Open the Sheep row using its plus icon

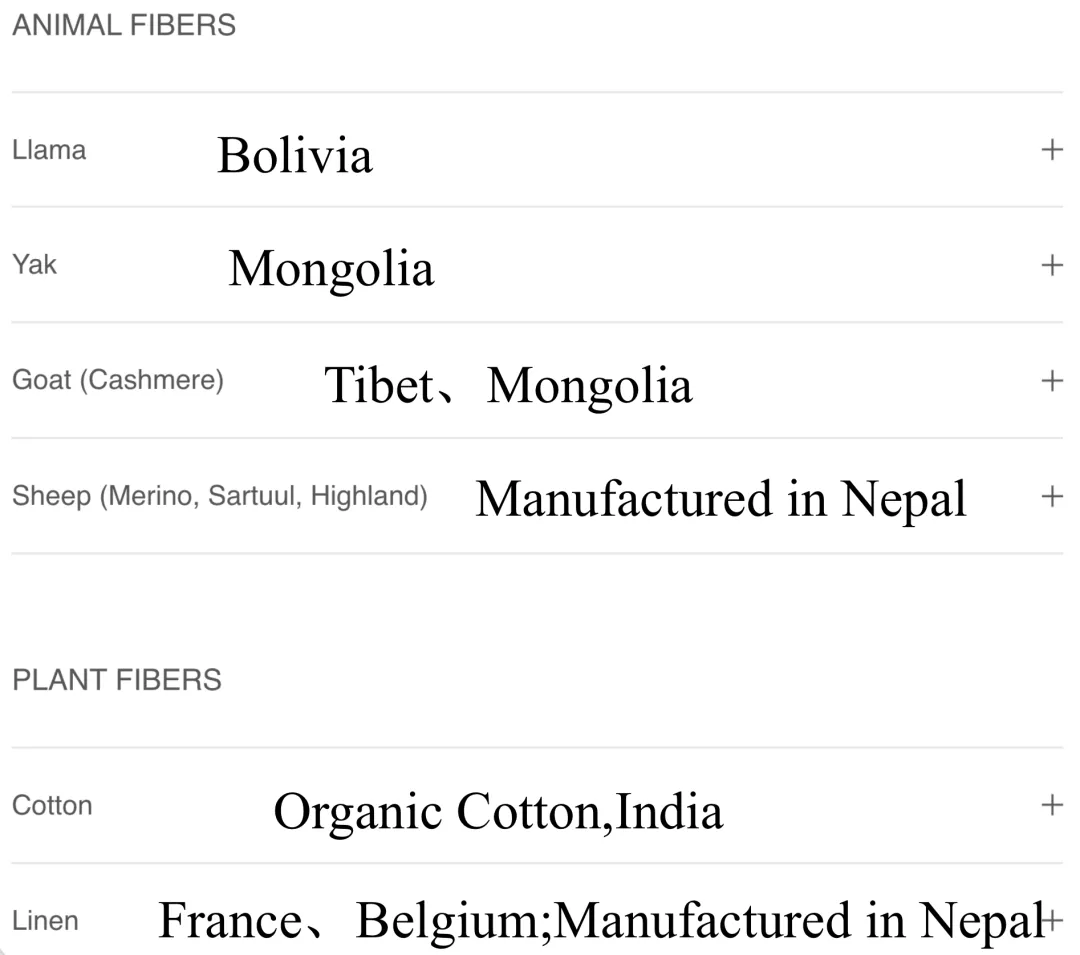click(x=1051, y=496)
